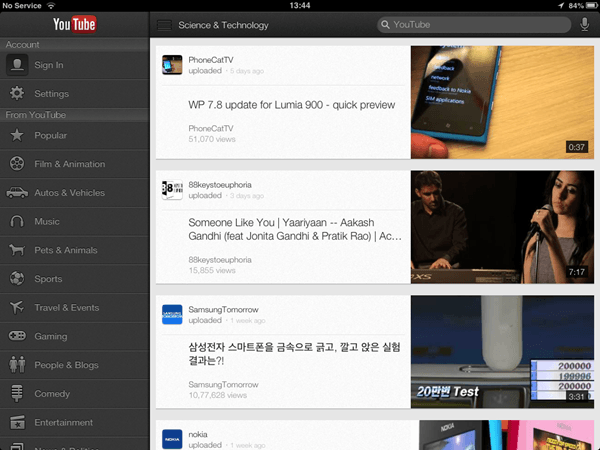Select the Popular star icon

[x=17, y=135]
